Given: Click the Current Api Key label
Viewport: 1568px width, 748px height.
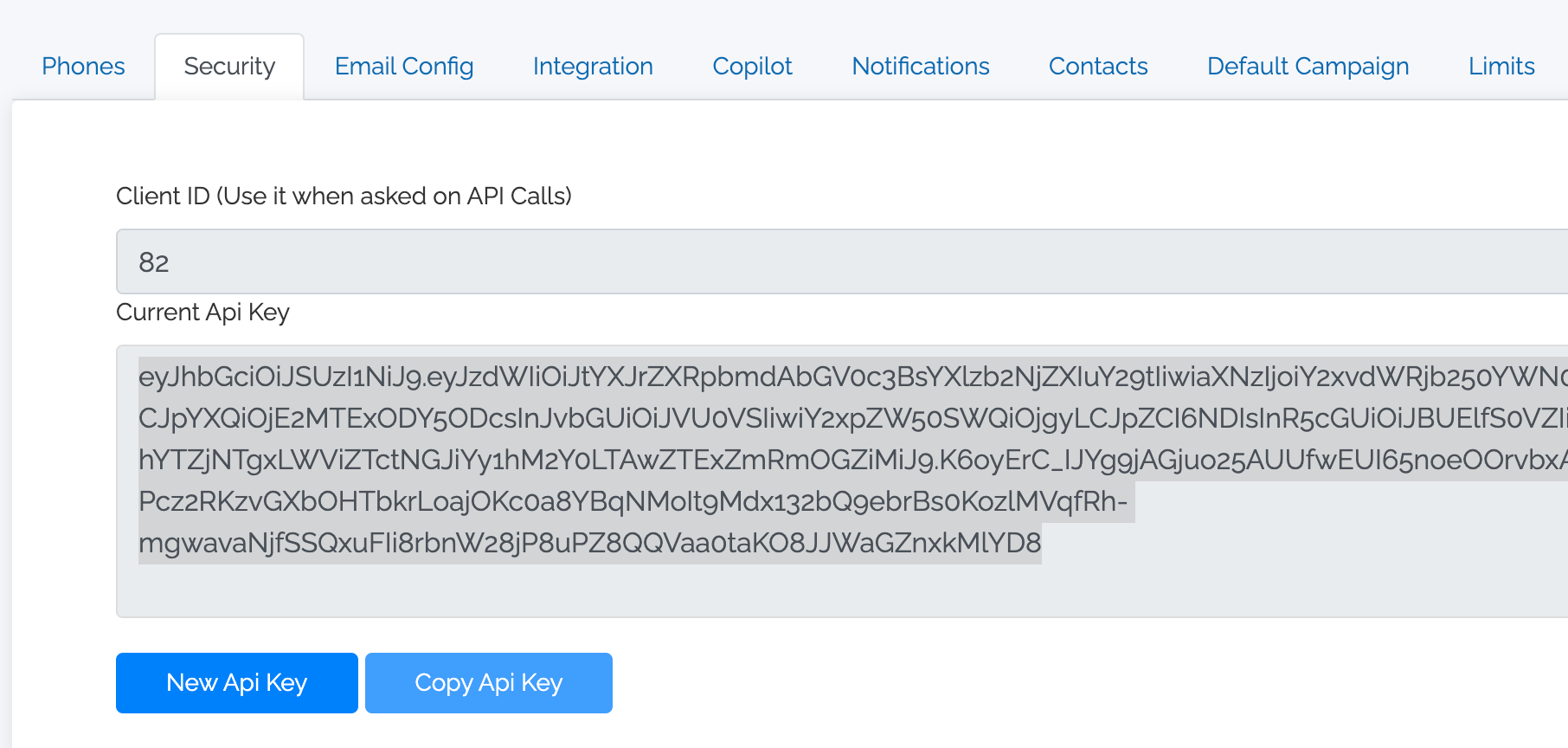Looking at the screenshot, I should (x=202, y=313).
